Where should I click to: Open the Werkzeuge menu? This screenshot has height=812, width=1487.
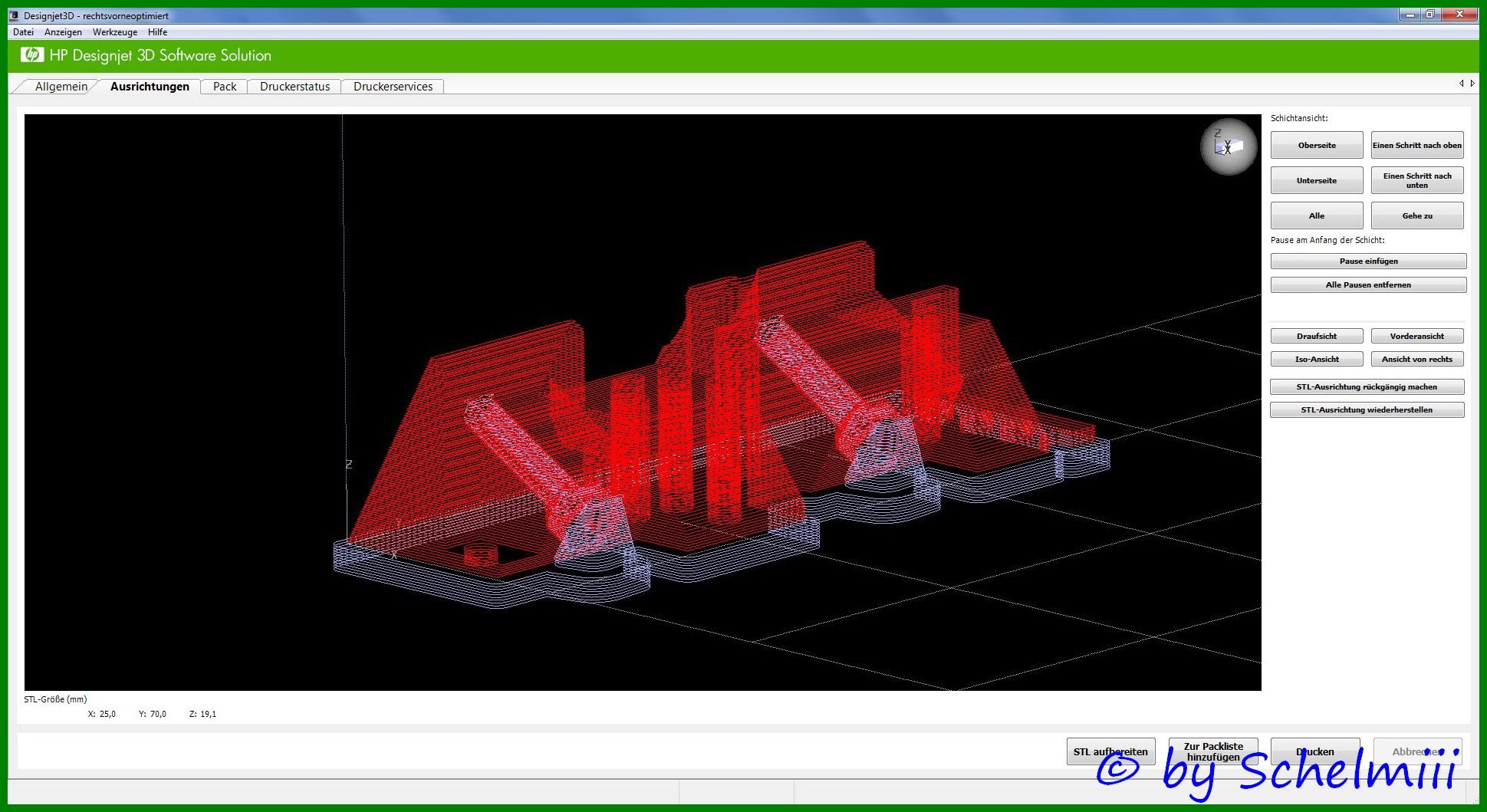115,32
